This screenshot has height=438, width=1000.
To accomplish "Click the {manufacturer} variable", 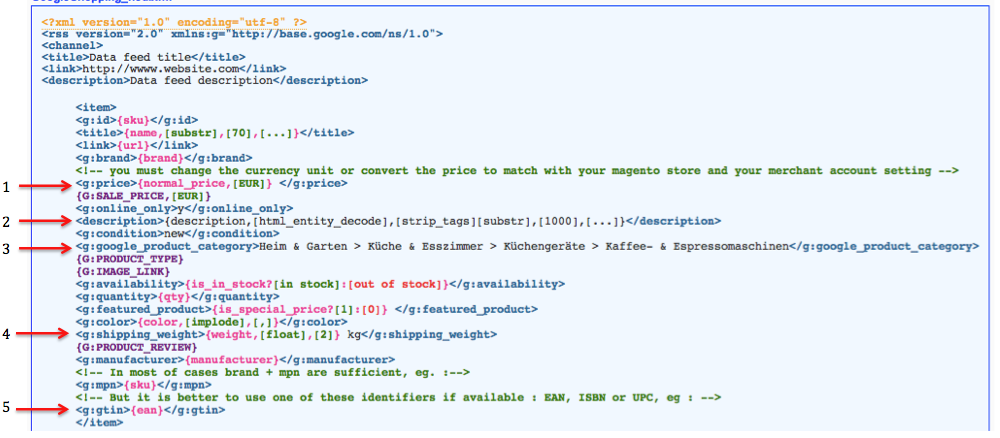I will (x=232, y=360).
